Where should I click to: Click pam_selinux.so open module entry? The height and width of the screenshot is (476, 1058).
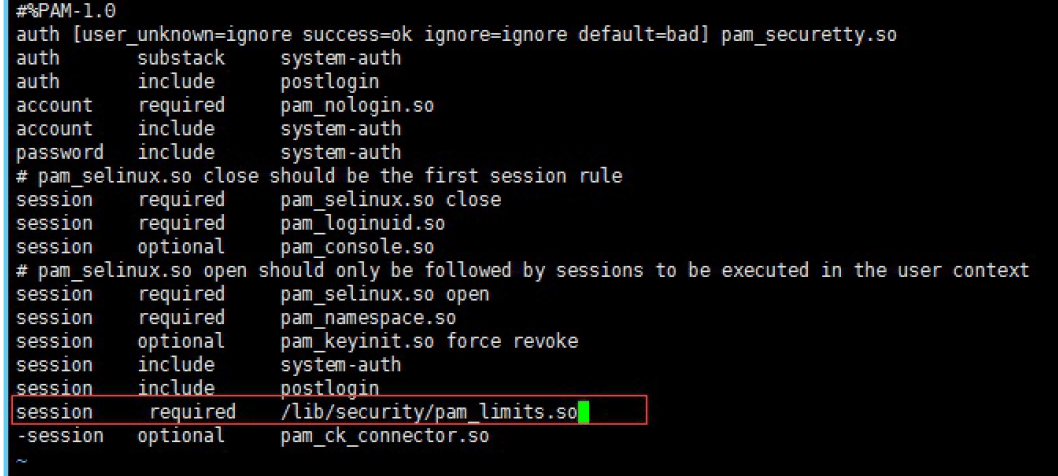tap(385, 294)
